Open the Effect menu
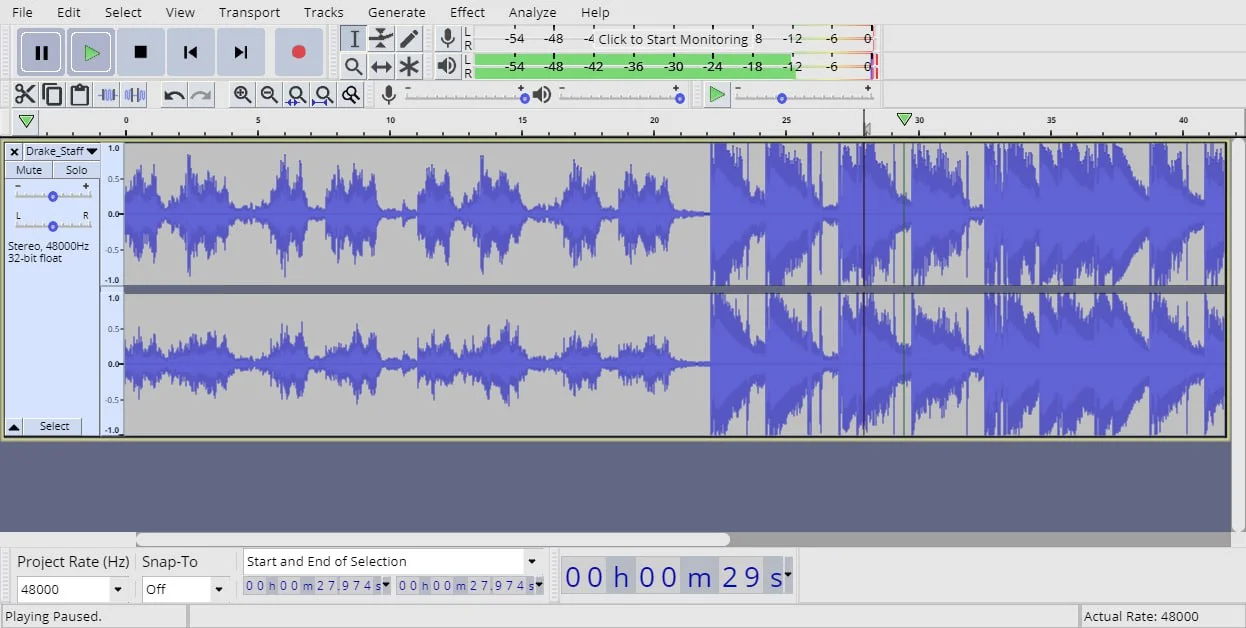 [x=467, y=12]
